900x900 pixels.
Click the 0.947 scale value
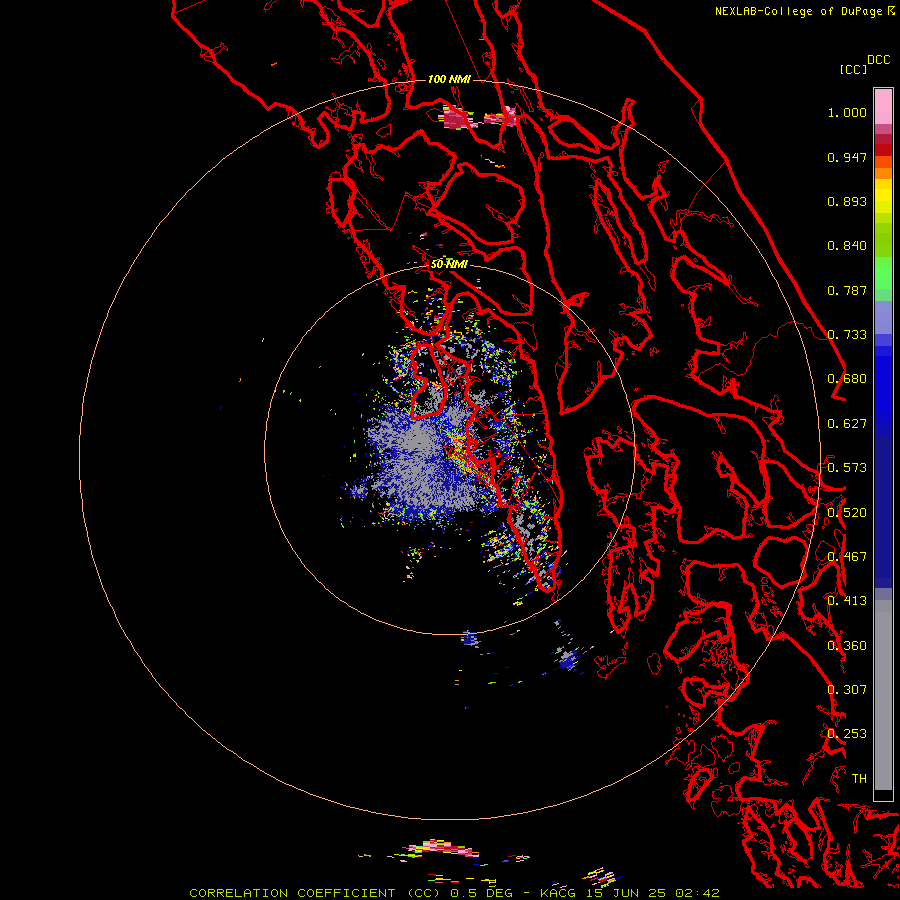coord(847,157)
